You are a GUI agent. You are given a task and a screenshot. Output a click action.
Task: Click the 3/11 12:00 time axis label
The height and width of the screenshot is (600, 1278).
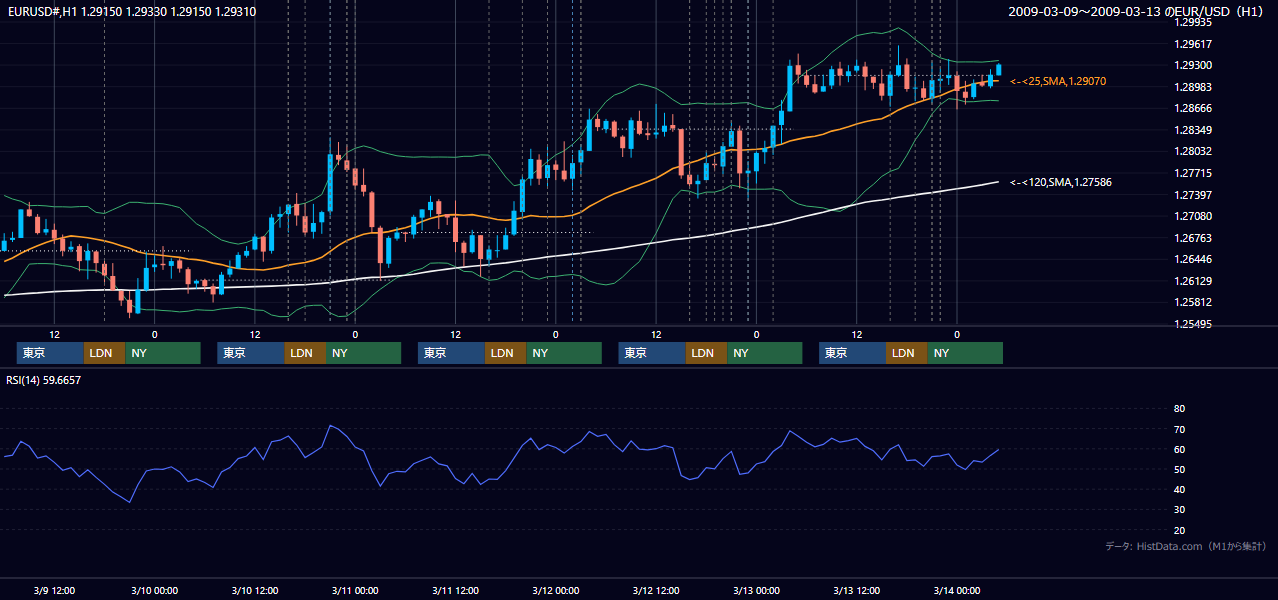coord(455,590)
